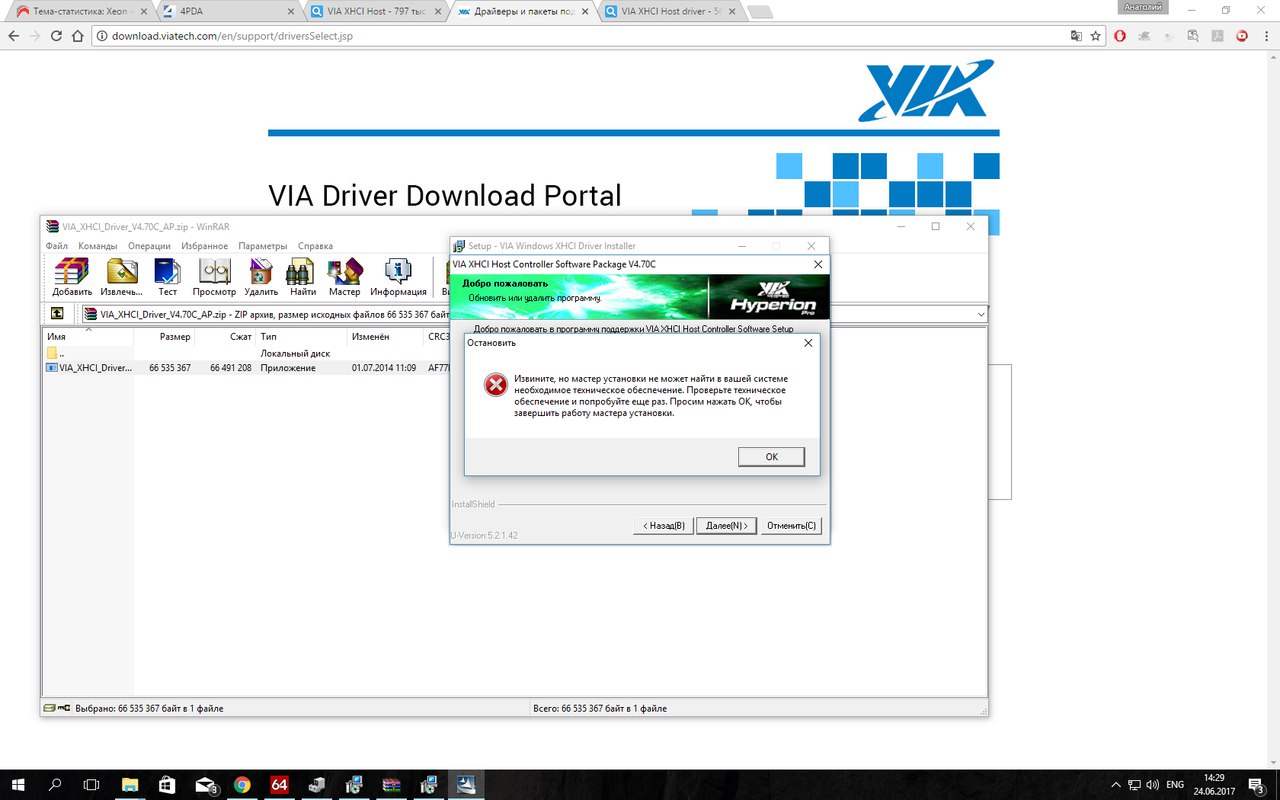The height and width of the screenshot is (800, 1280).
Task: Go back in the Chrome browser
Action: pos(13,36)
